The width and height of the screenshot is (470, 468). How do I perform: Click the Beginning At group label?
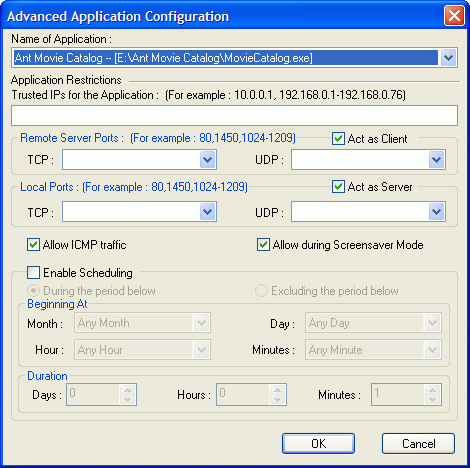57,304
